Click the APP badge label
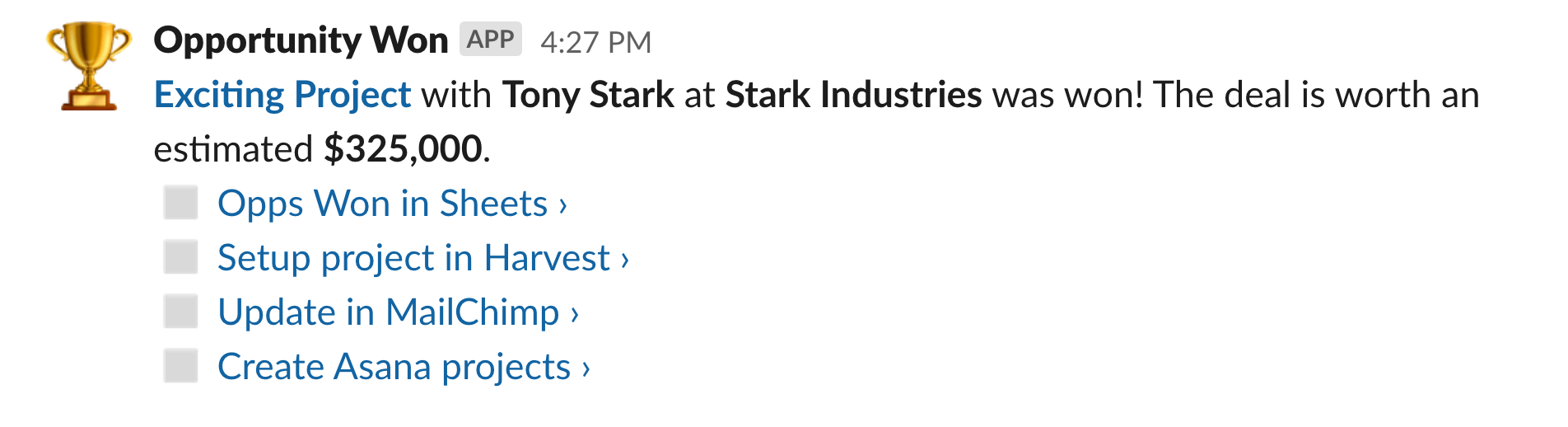This screenshot has width=1568, height=427. (x=491, y=39)
